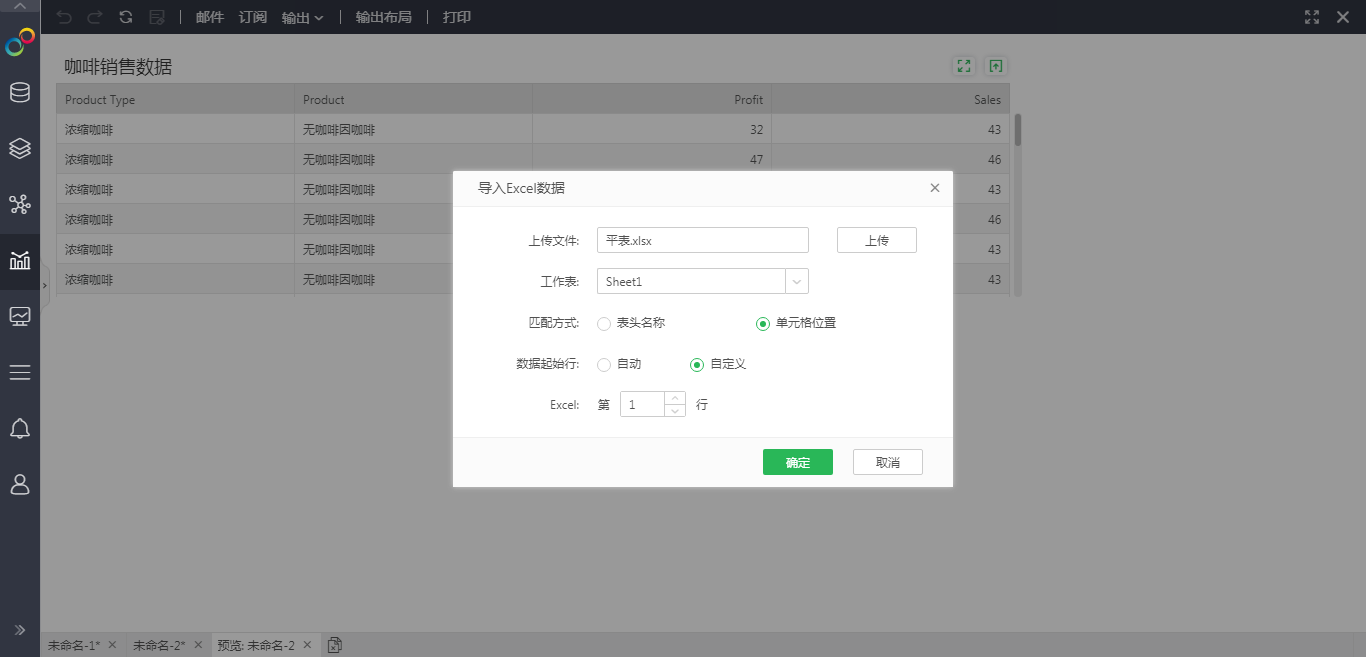1366x657 pixels.
Task: Click the 输出布局 menu item
Action: coord(383,17)
